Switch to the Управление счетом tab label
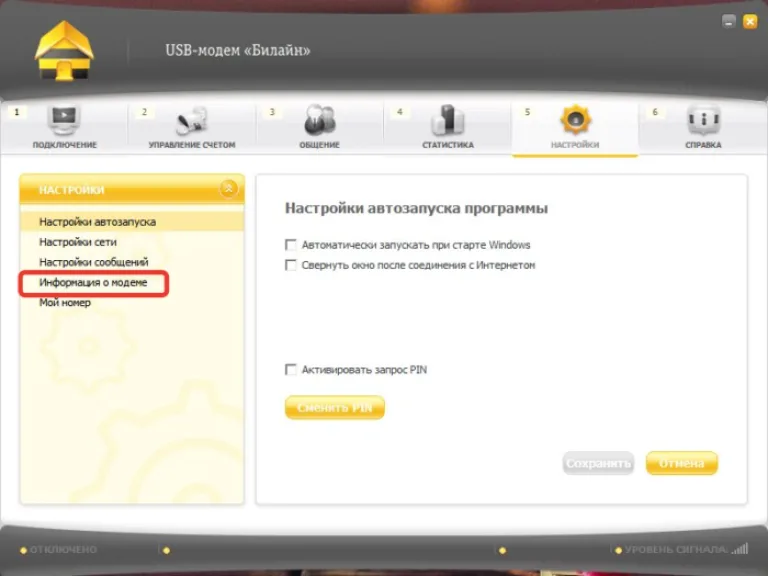This screenshot has height=576, width=768. [x=192, y=145]
